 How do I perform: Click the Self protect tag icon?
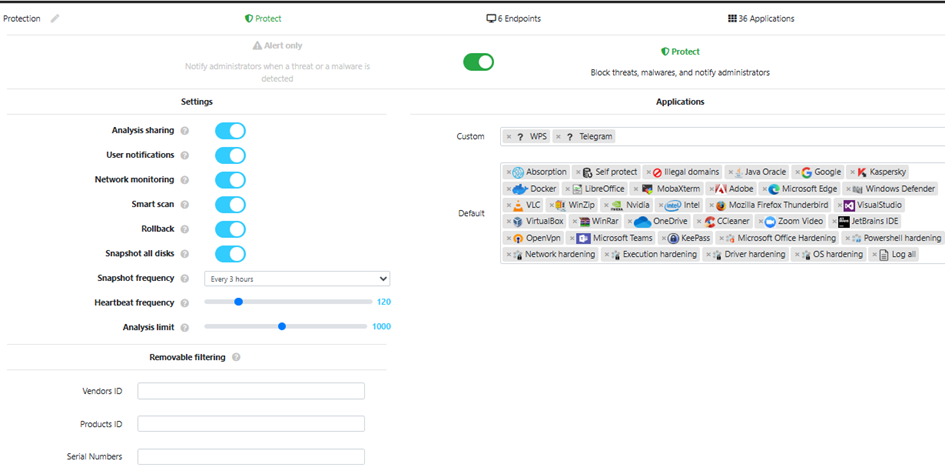point(588,172)
